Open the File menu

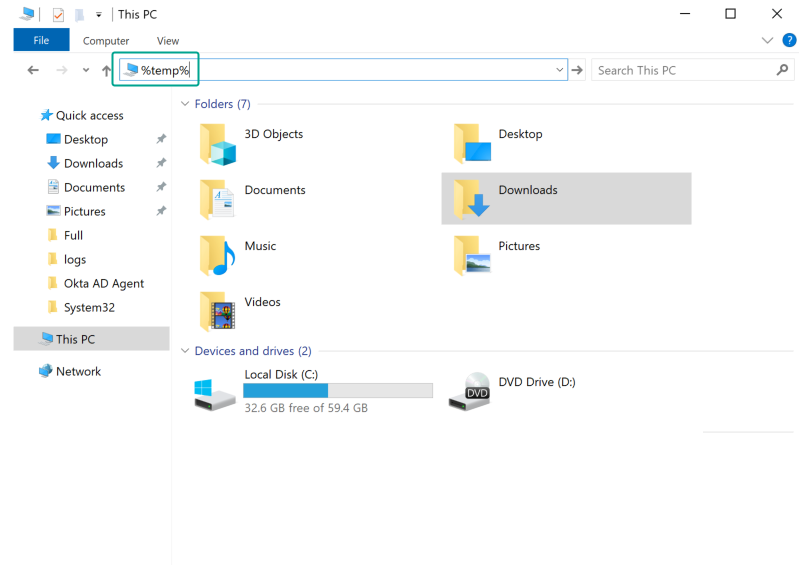41,41
